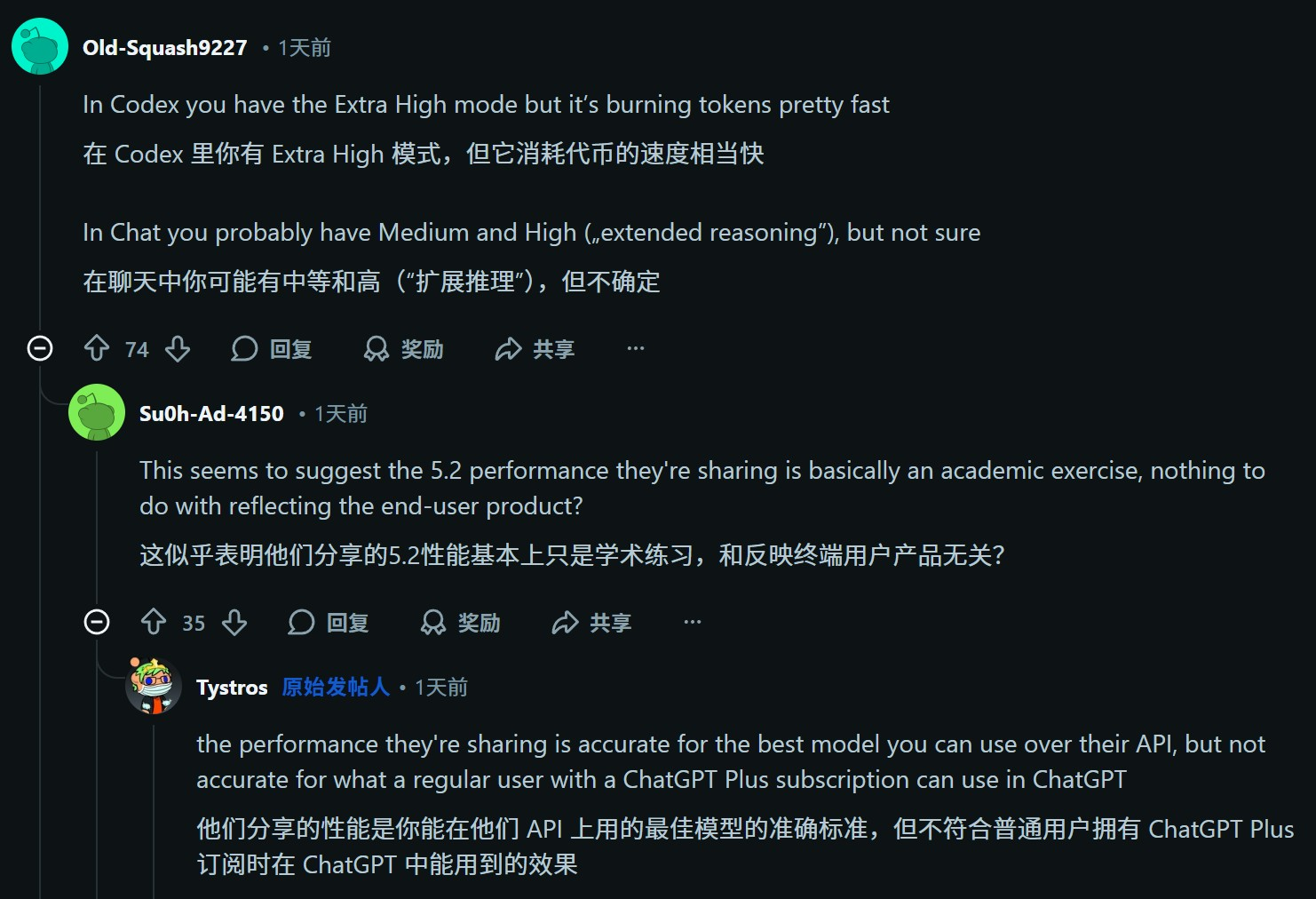The height and width of the screenshot is (899, 1316).
Task: Open the more-options menu on Su0h-Ad-4150's comment
Action: pos(692,623)
